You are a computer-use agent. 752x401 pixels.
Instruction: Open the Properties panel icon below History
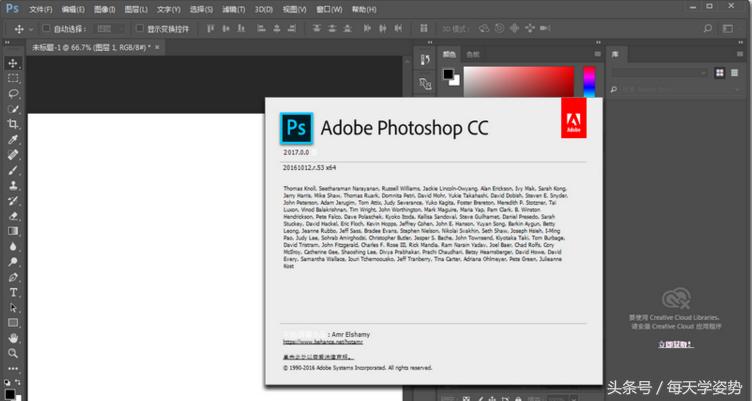click(x=425, y=84)
